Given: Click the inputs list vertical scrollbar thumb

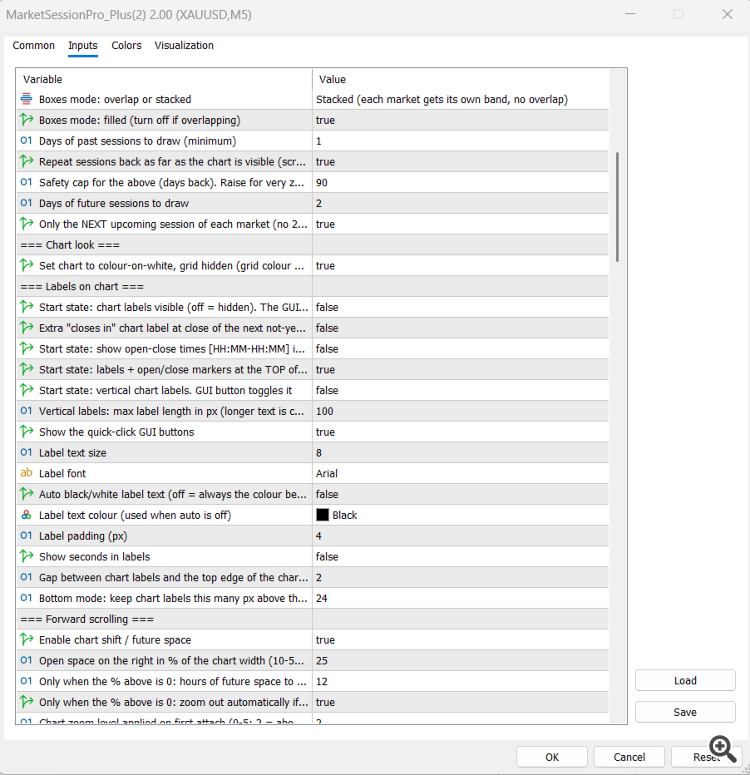Looking at the screenshot, I should [x=618, y=207].
